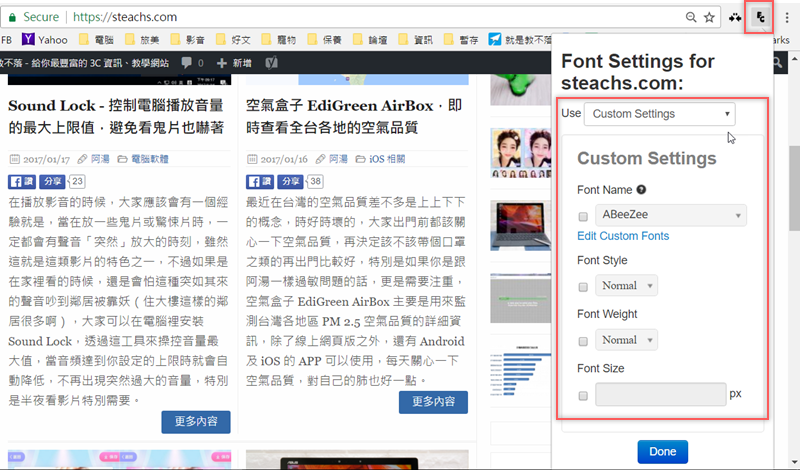Image resolution: width=800 pixels, height=470 pixels.
Task: Open the Yahoo bookmark
Action: pos(44,39)
